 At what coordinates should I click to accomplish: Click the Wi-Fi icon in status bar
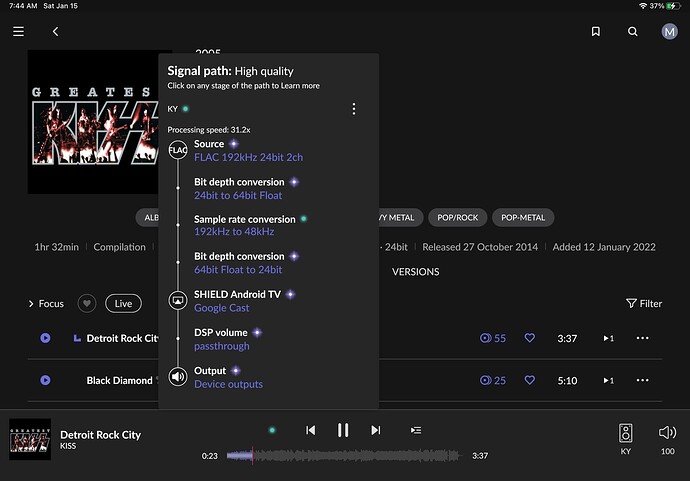[x=643, y=6]
